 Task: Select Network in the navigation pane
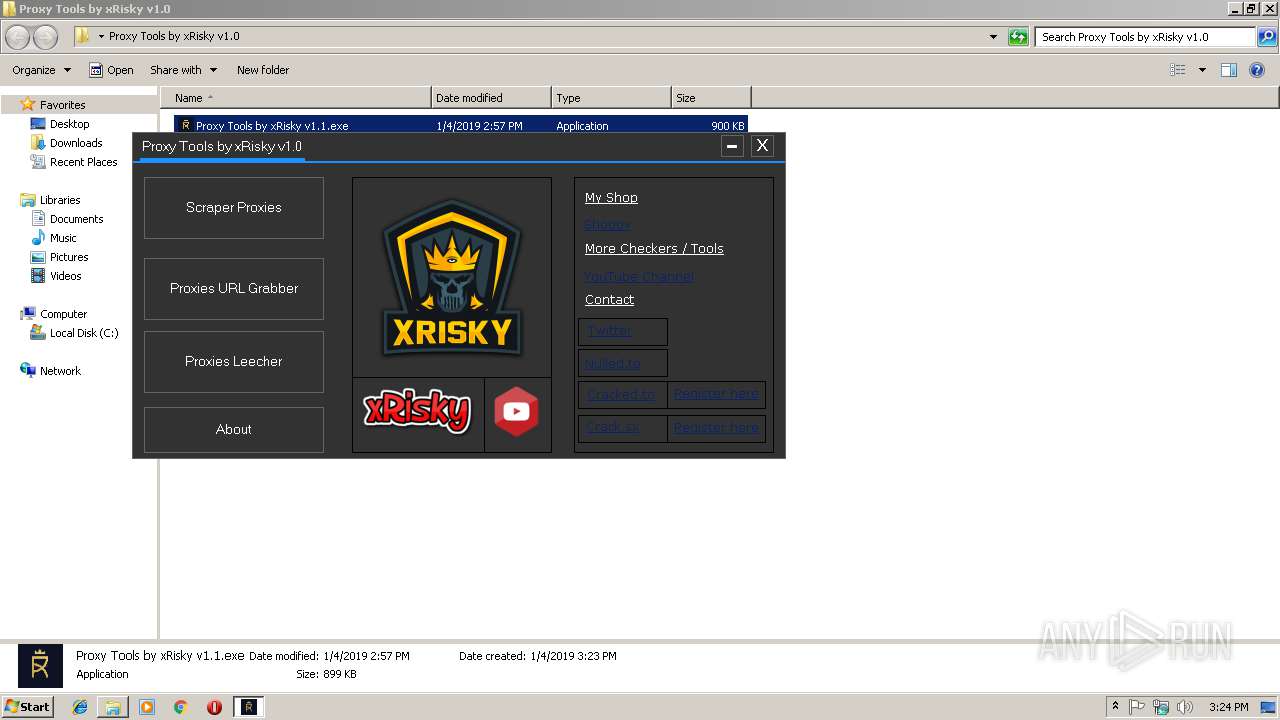[x=60, y=371]
